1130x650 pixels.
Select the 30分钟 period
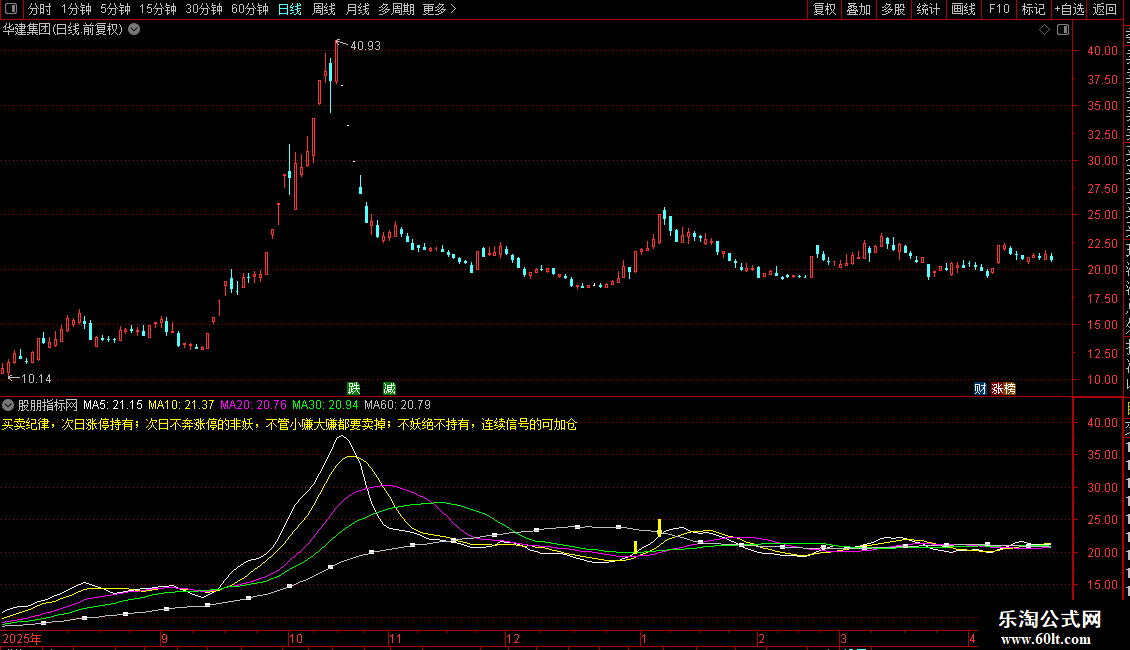click(204, 9)
